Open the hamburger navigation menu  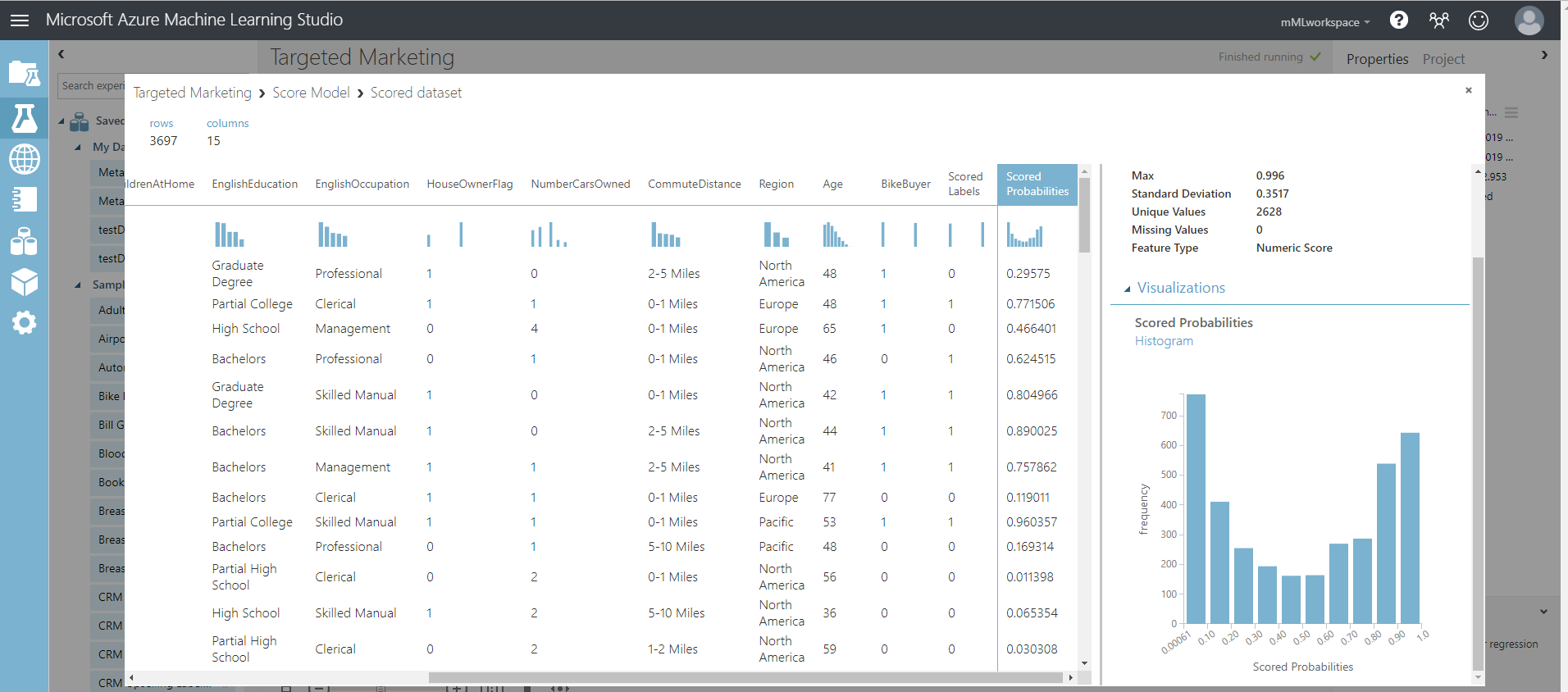pos(20,20)
